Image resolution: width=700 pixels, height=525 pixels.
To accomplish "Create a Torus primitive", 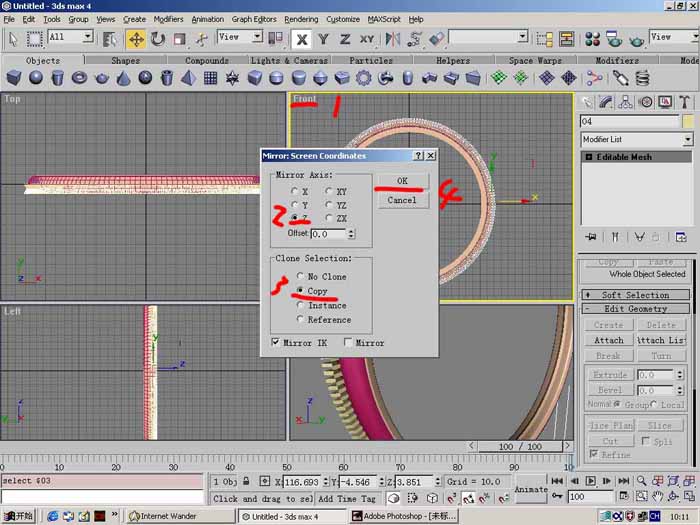I will click(x=79, y=78).
